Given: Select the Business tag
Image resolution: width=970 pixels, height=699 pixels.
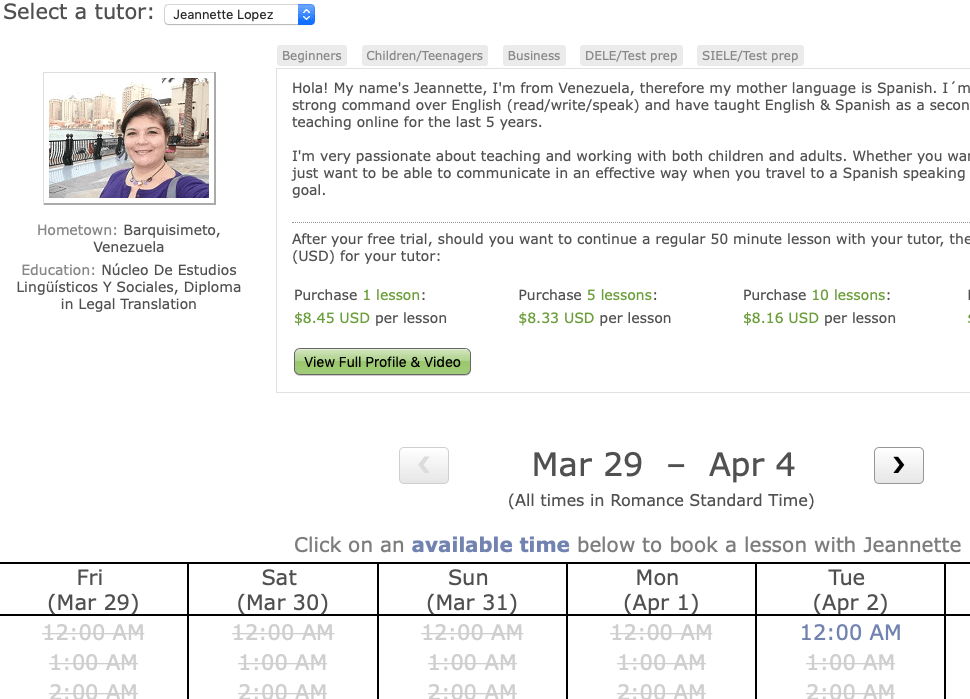Looking at the screenshot, I should pos(533,56).
